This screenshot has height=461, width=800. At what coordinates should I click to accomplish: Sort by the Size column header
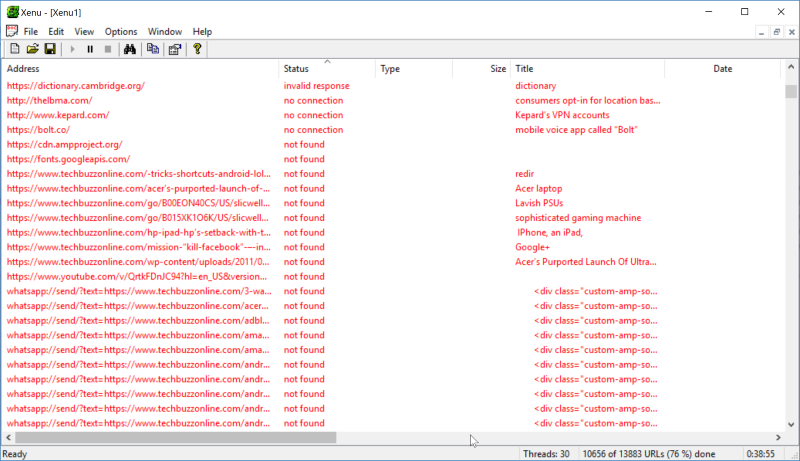(x=481, y=68)
